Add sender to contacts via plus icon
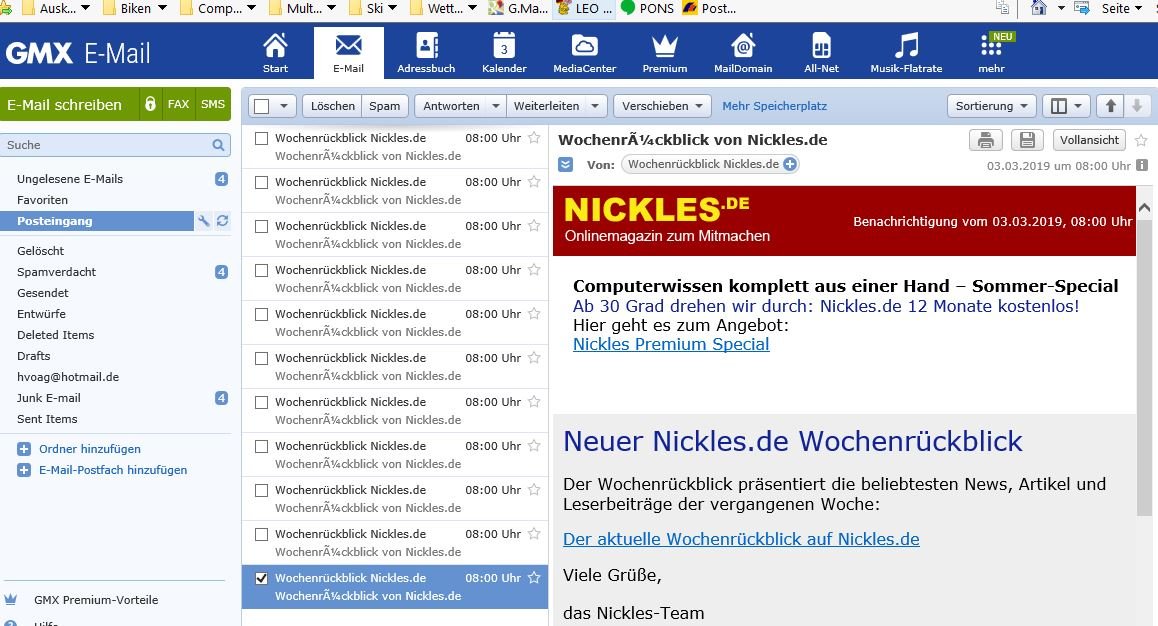Screen dimensions: 1158x626 pos(790,164)
